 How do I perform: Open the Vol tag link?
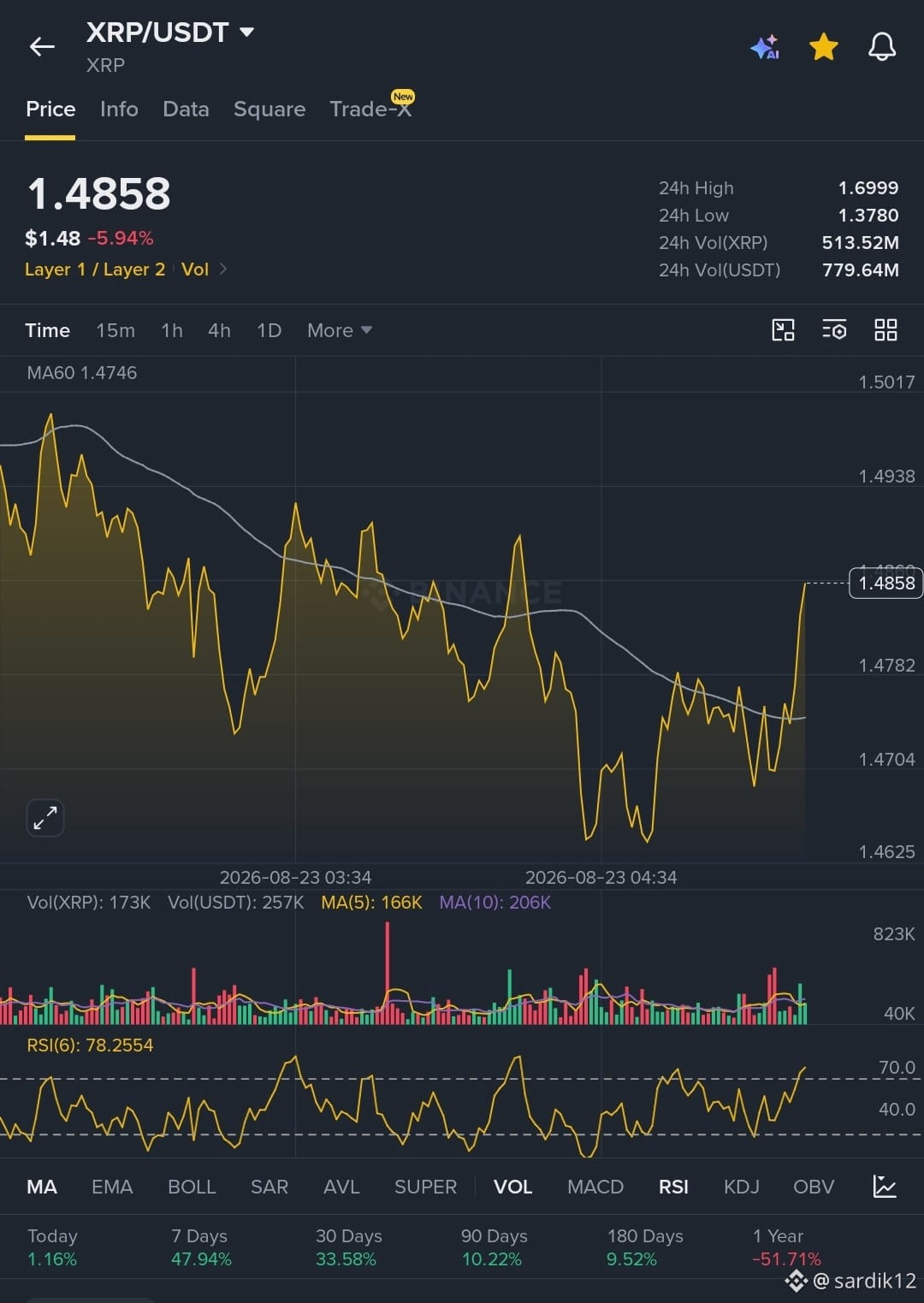click(195, 269)
